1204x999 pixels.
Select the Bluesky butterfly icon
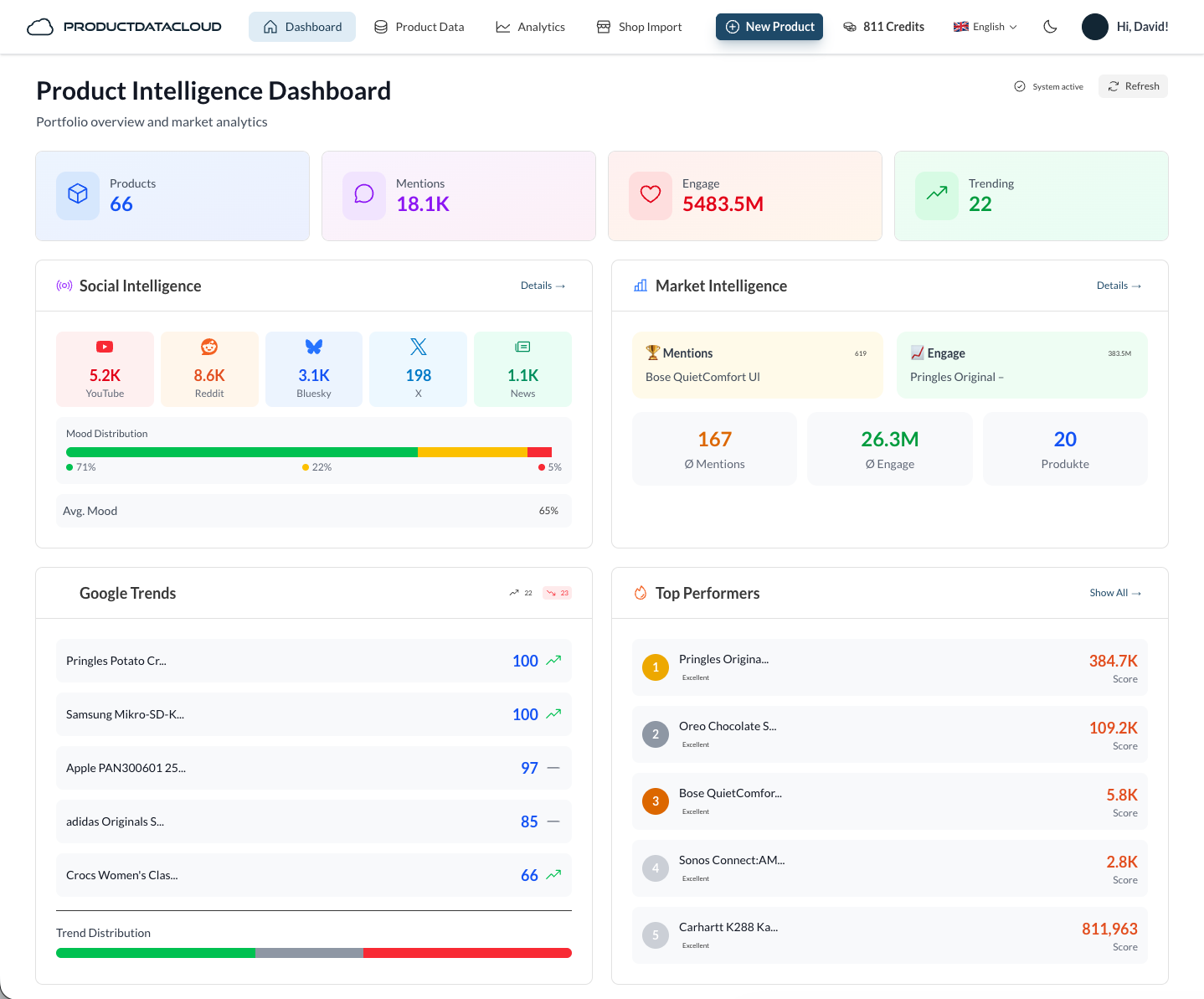tap(314, 347)
